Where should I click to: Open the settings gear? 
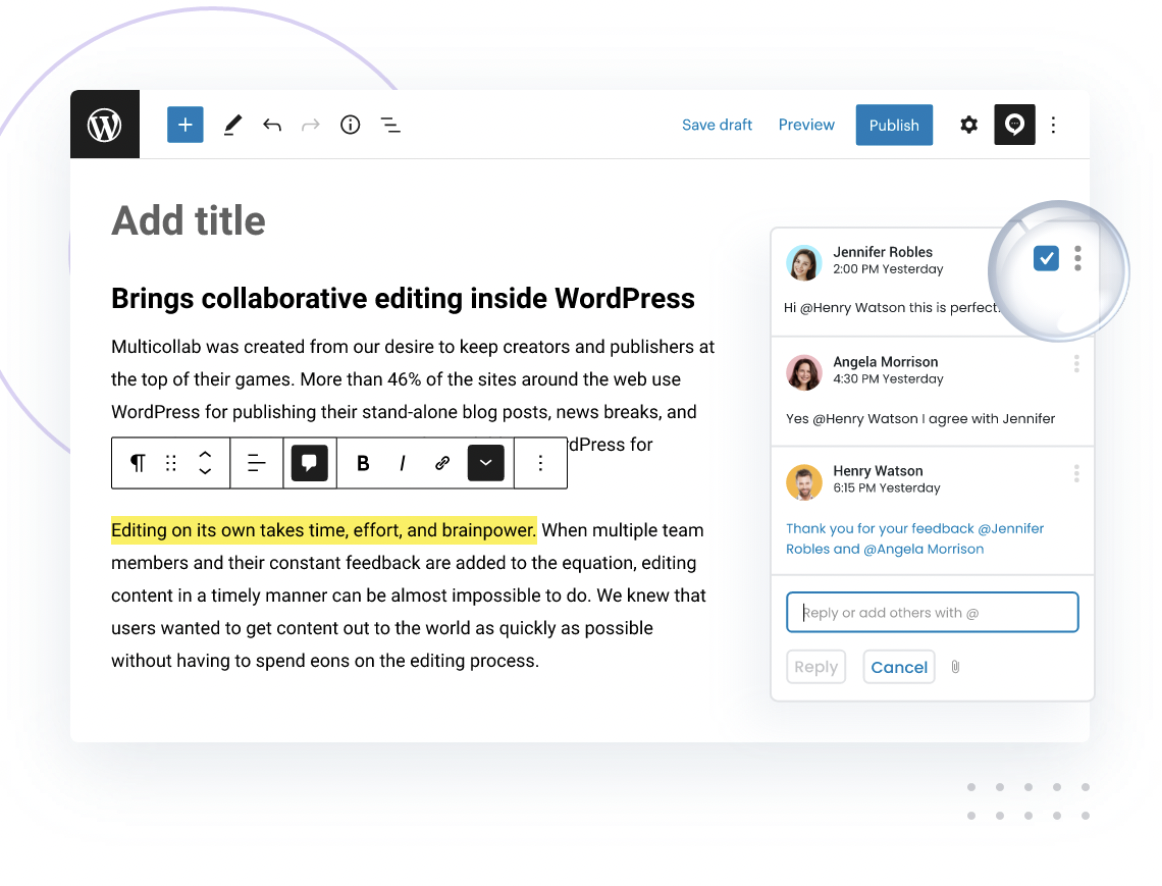(x=969, y=124)
